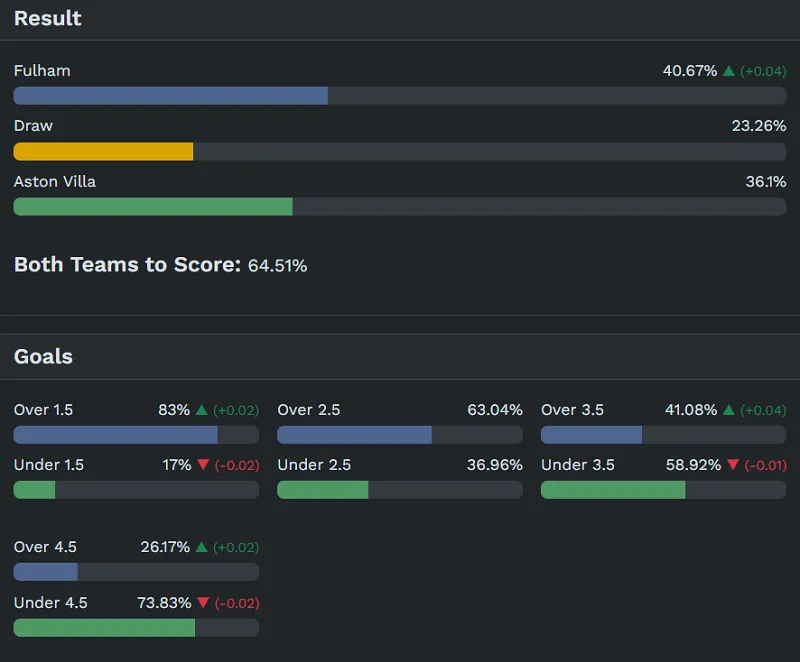Click the green up arrow beside Over 4.5
The image size is (800, 662).
click(202, 547)
